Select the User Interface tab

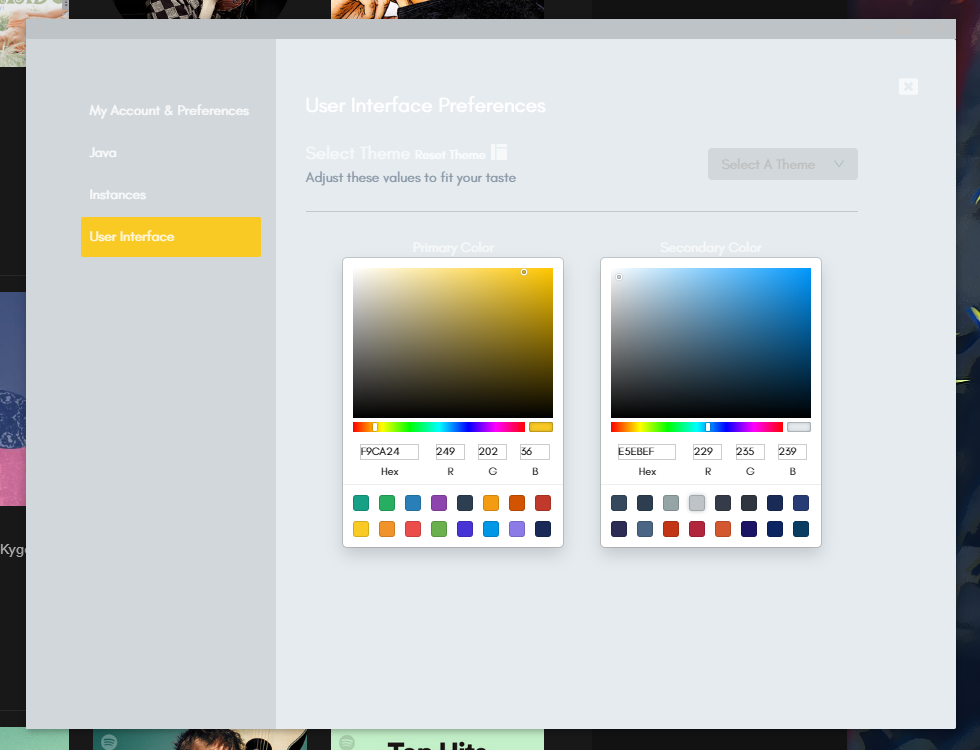click(171, 237)
